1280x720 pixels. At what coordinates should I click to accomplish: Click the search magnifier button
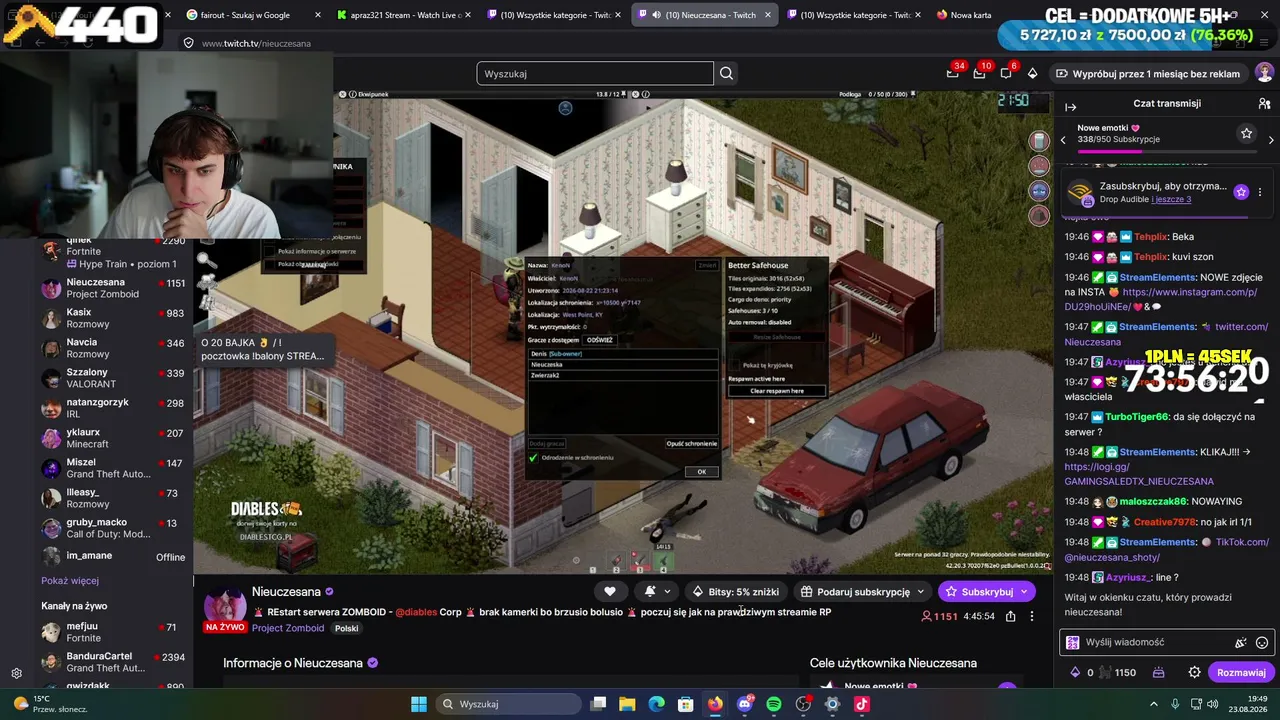(727, 73)
